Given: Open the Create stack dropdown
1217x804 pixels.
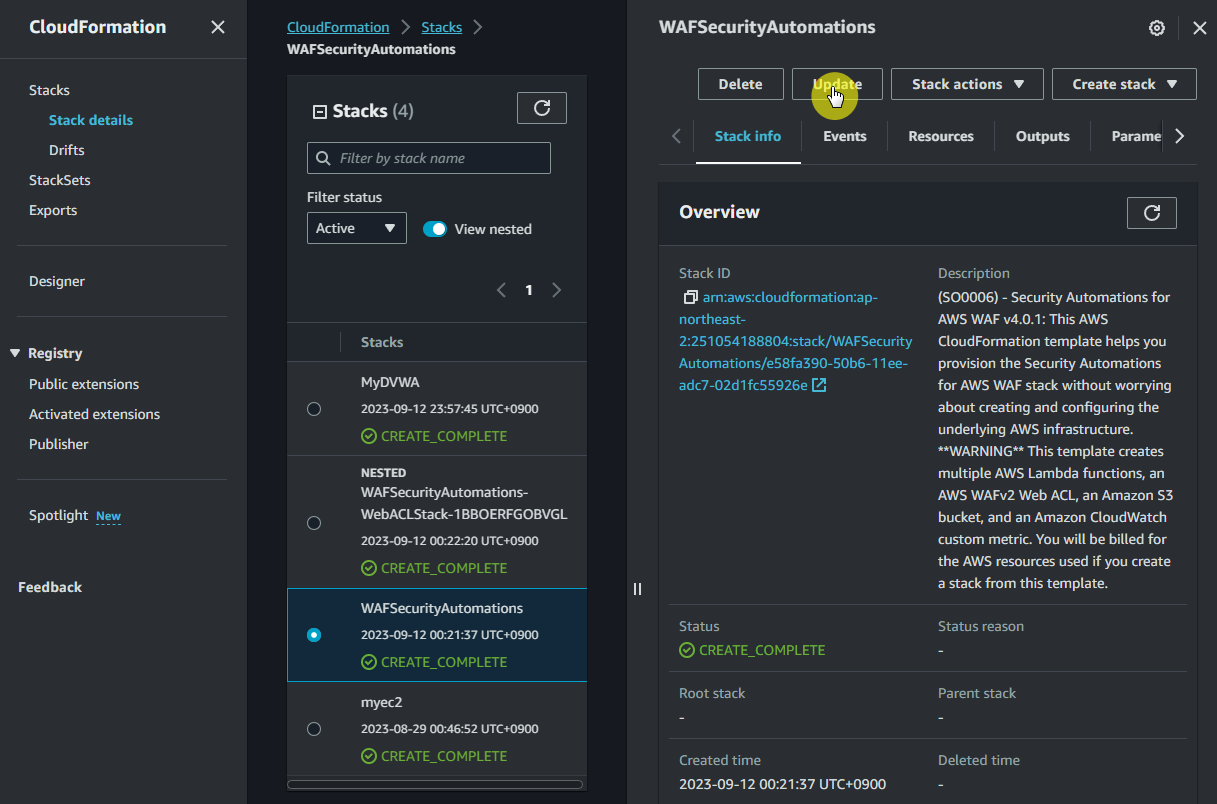Looking at the screenshot, I should (x=1124, y=84).
